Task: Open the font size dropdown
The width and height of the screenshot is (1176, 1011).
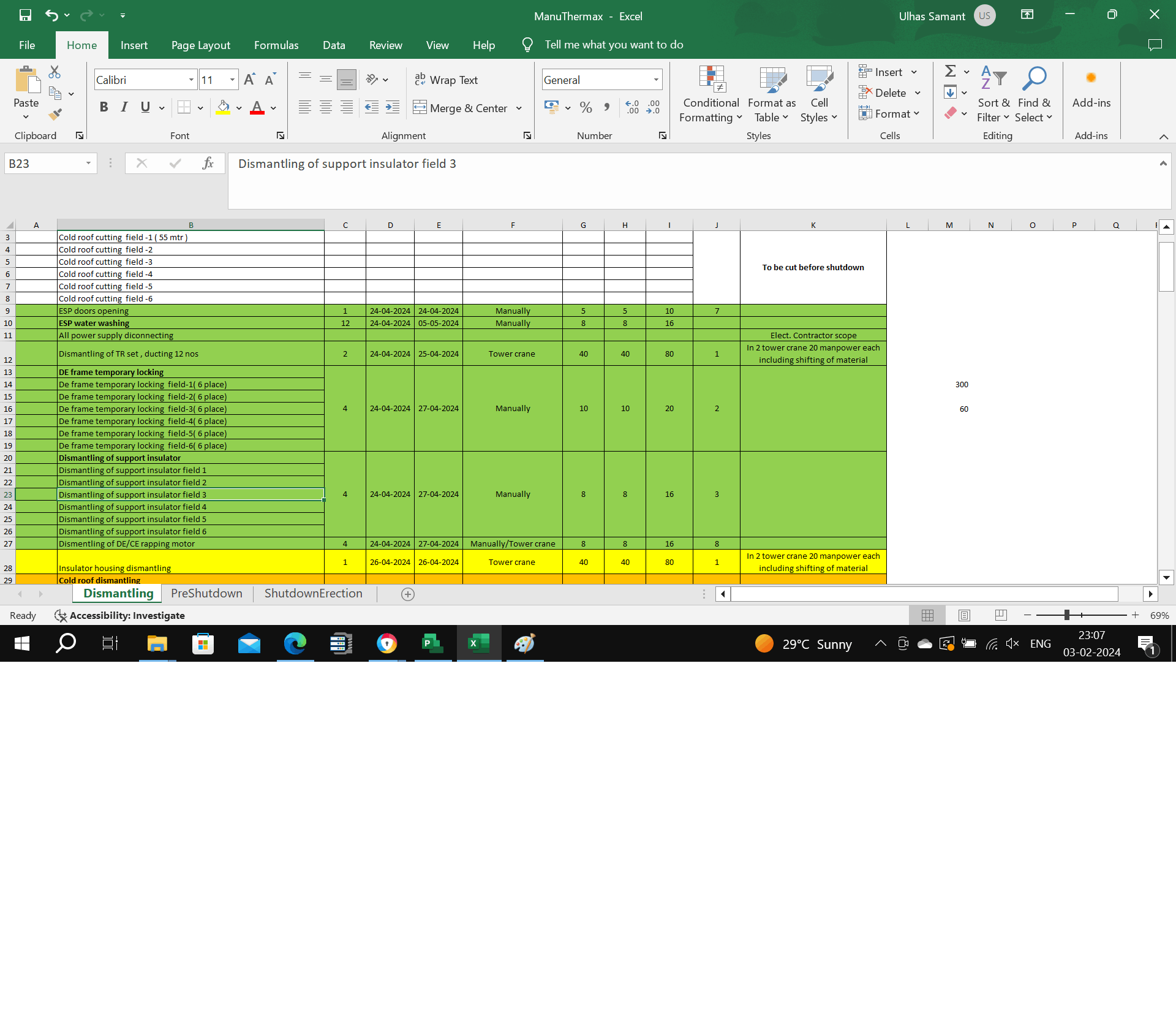Action: (232, 80)
